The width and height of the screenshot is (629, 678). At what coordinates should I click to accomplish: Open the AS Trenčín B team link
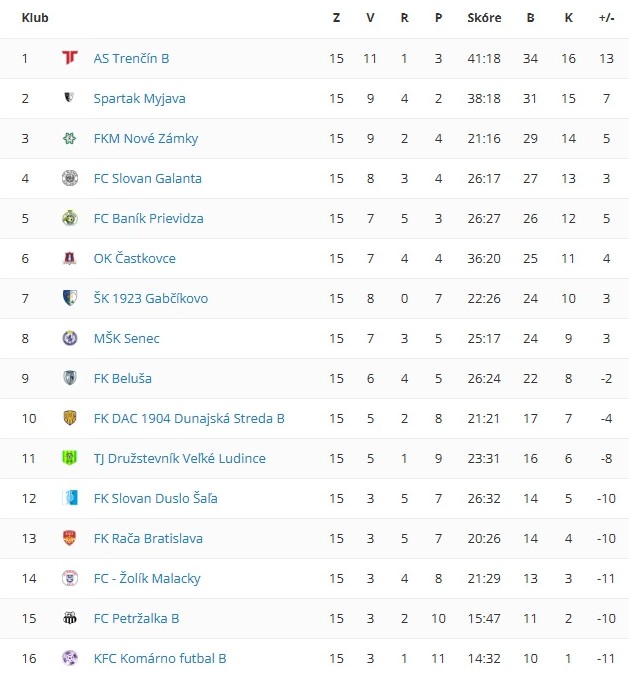point(131,58)
